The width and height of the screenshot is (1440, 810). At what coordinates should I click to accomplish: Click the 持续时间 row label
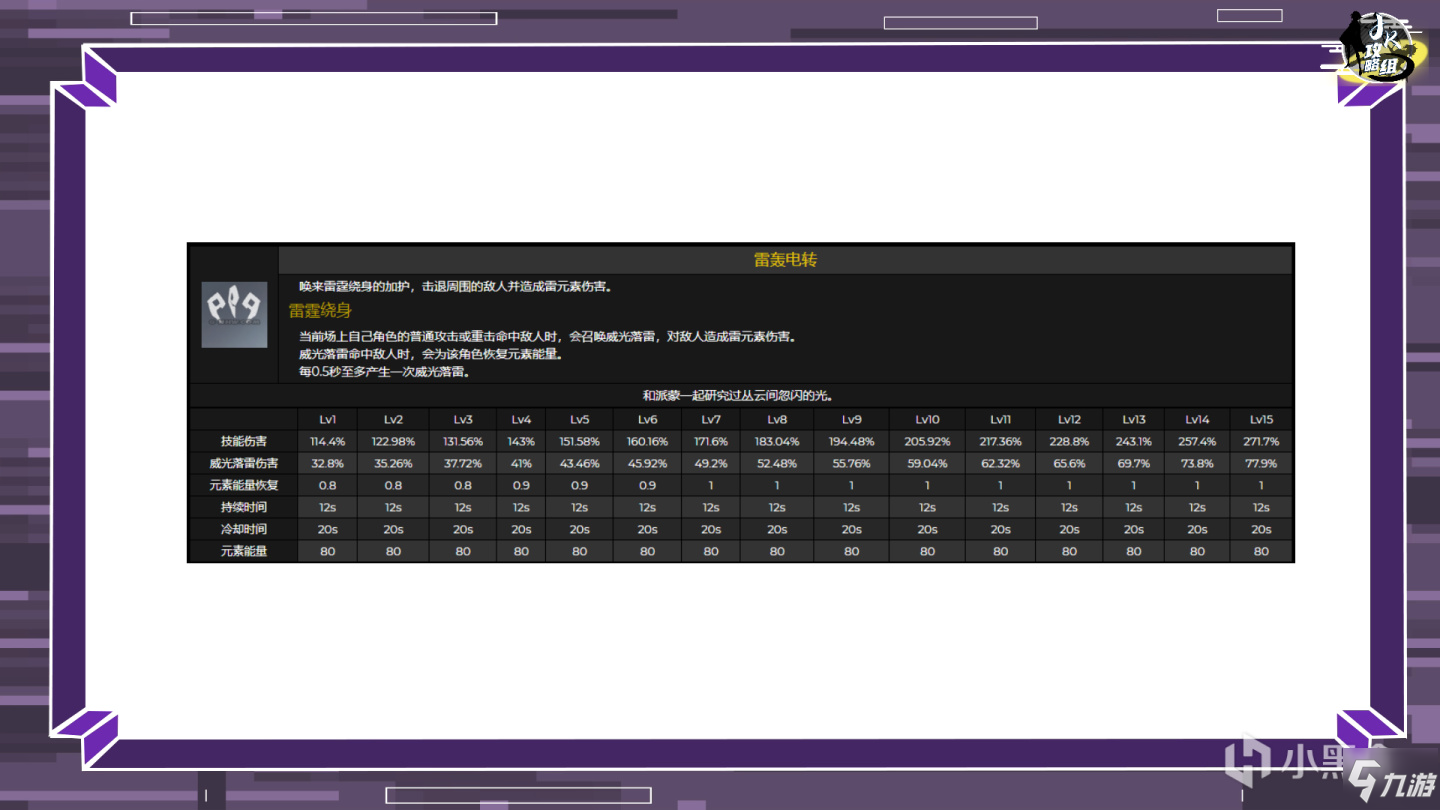[243, 507]
